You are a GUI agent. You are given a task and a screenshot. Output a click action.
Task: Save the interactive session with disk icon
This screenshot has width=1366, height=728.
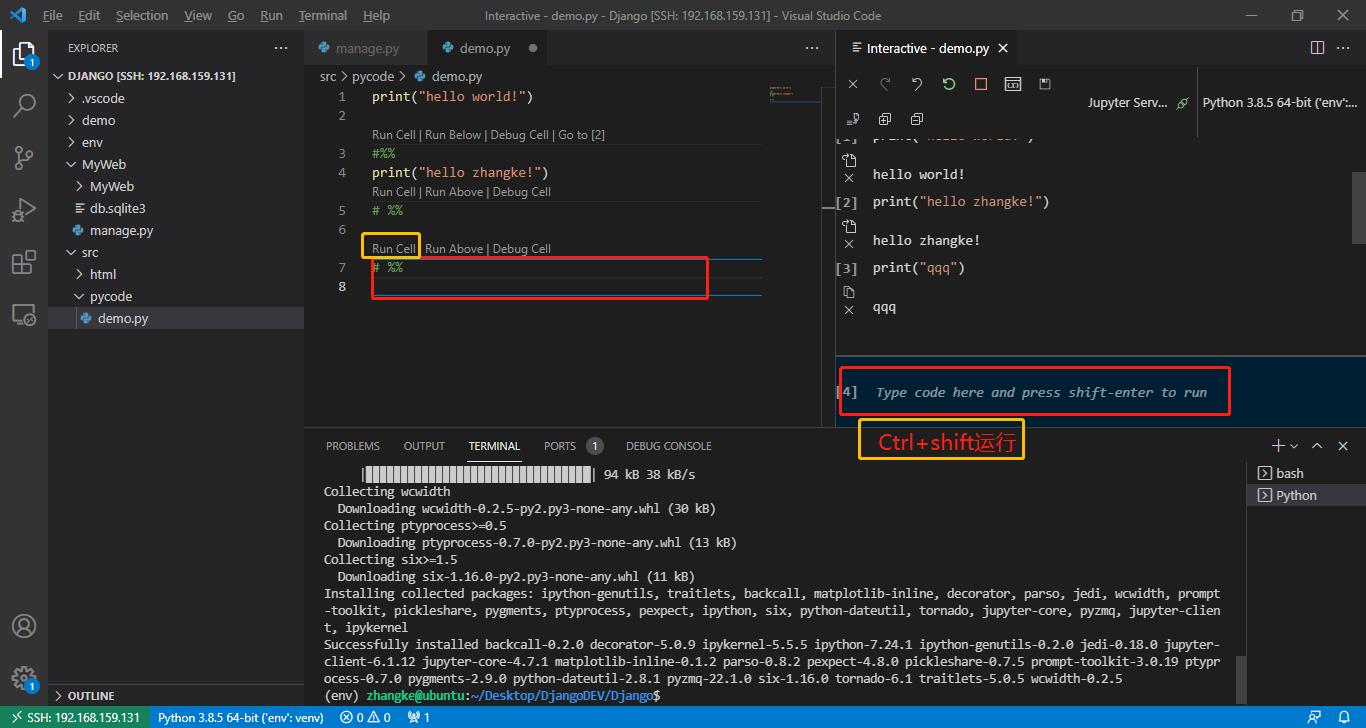tap(1045, 85)
